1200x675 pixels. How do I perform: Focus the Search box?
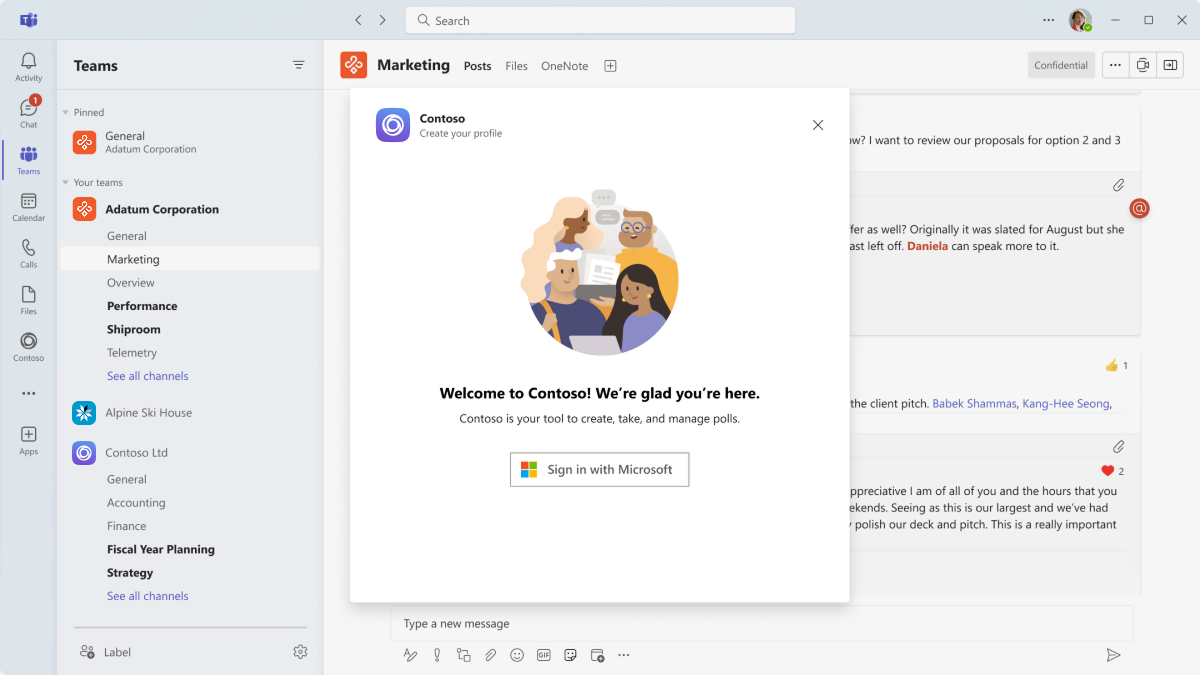[x=600, y=20]
